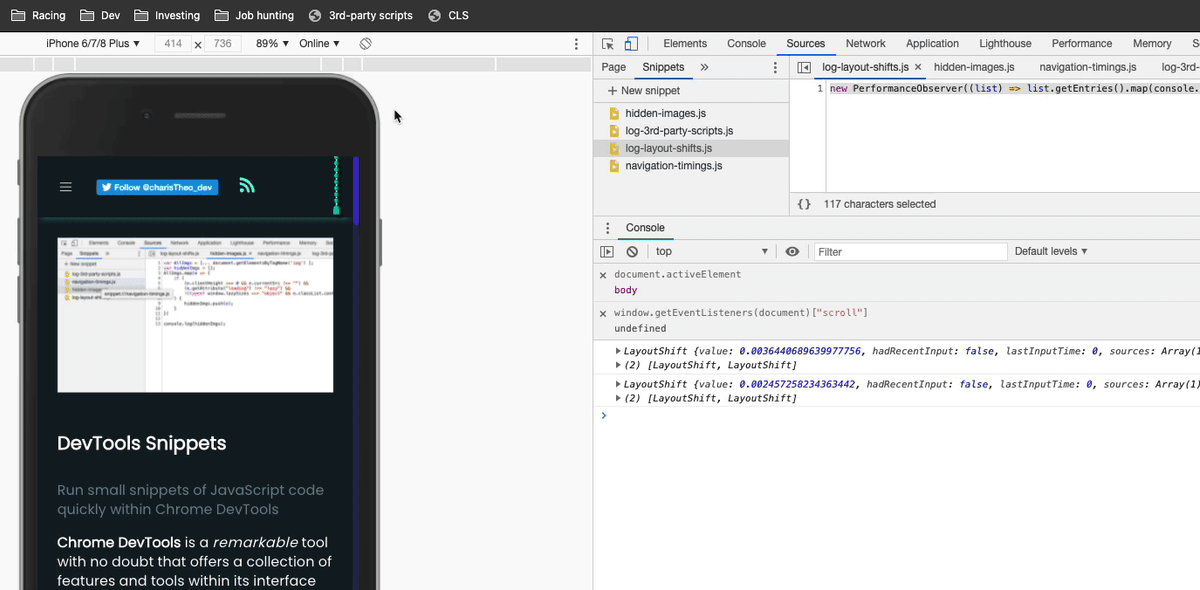Click the console Filter input field
1200x590 pixels.
click(x=910, y=252)
